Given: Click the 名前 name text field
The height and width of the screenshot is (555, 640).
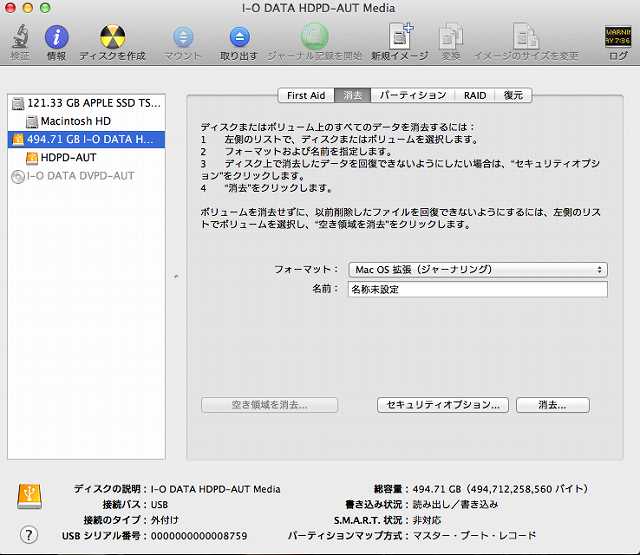Looking at the screenshot, I should pyautogui.click(x=476, y=289).
